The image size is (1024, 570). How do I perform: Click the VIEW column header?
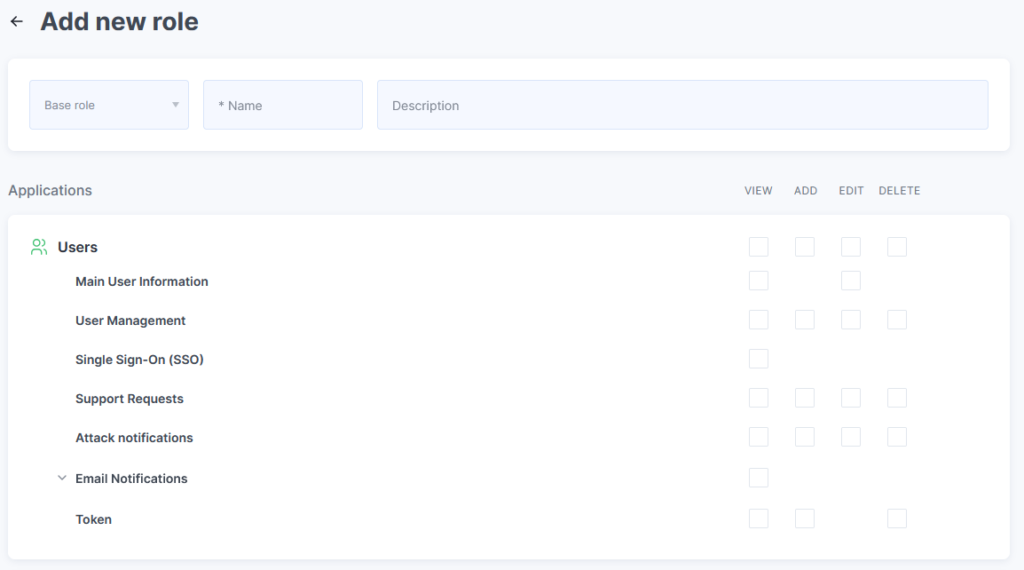coord(758,191)
